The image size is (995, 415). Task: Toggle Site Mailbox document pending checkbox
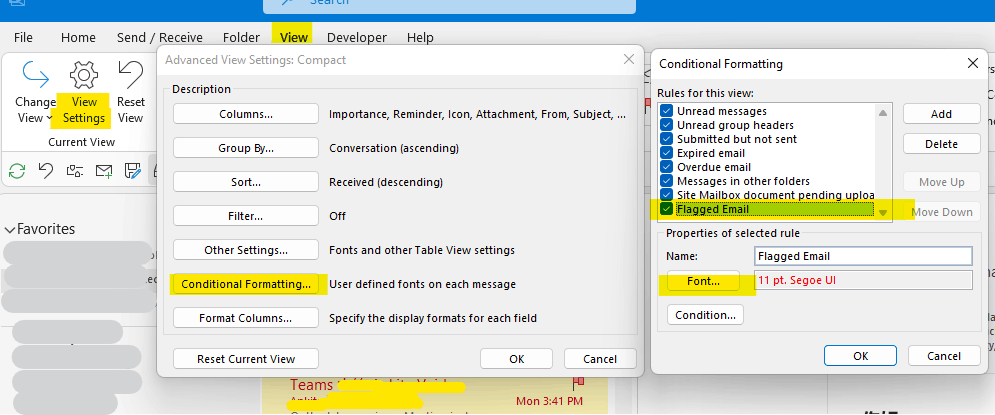click(666, 195)
